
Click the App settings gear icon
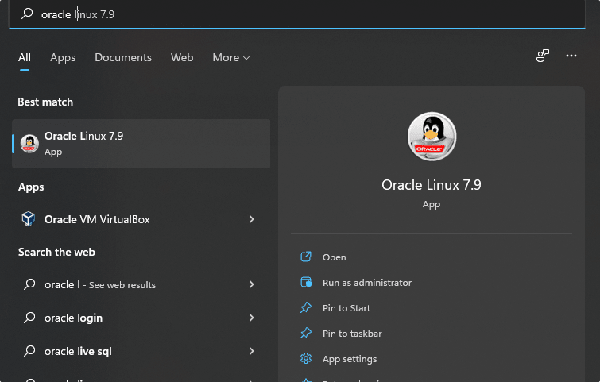(306, 359)
